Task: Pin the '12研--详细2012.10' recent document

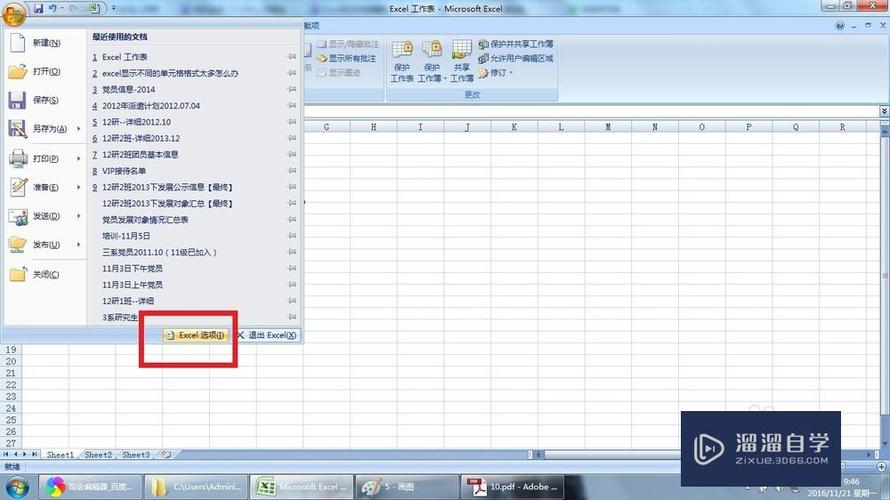Action: [292, 122]
